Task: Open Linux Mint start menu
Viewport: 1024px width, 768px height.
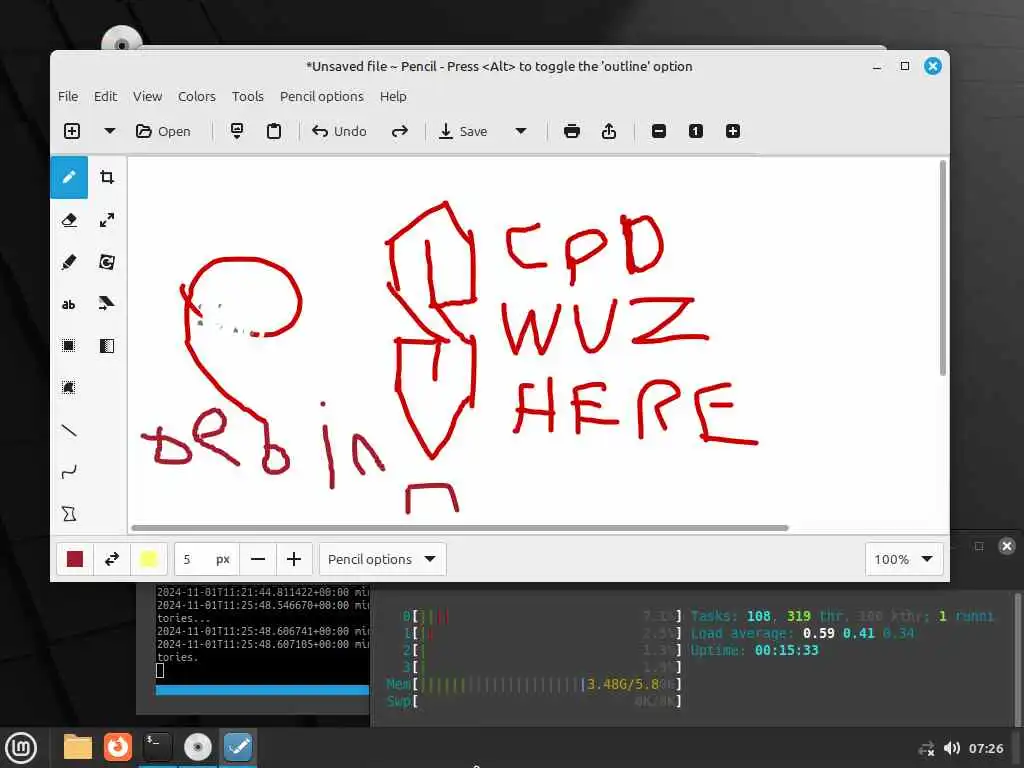Action: click(x=21, y=747)
